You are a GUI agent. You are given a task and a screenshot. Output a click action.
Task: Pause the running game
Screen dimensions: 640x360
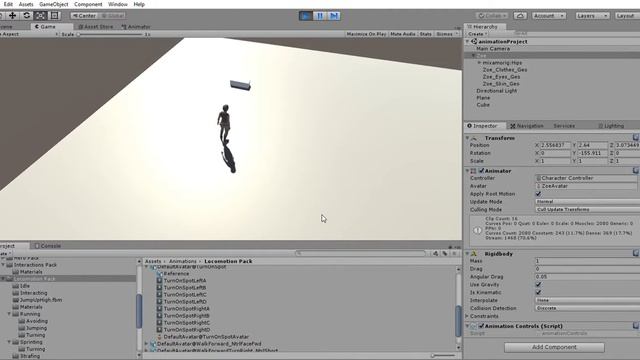pos(320,16)
